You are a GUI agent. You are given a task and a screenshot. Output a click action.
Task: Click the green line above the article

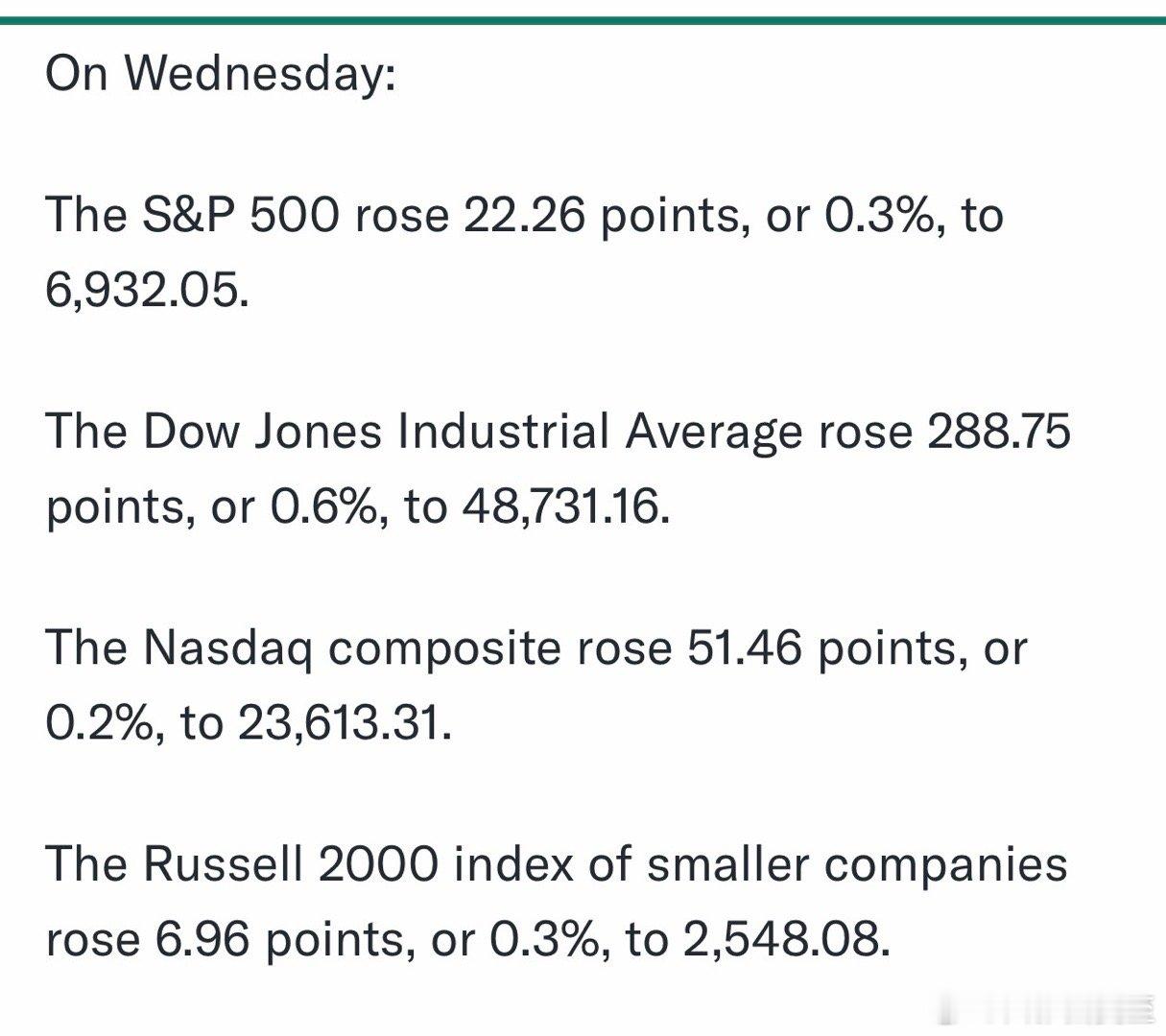click(x=583, y=20)
